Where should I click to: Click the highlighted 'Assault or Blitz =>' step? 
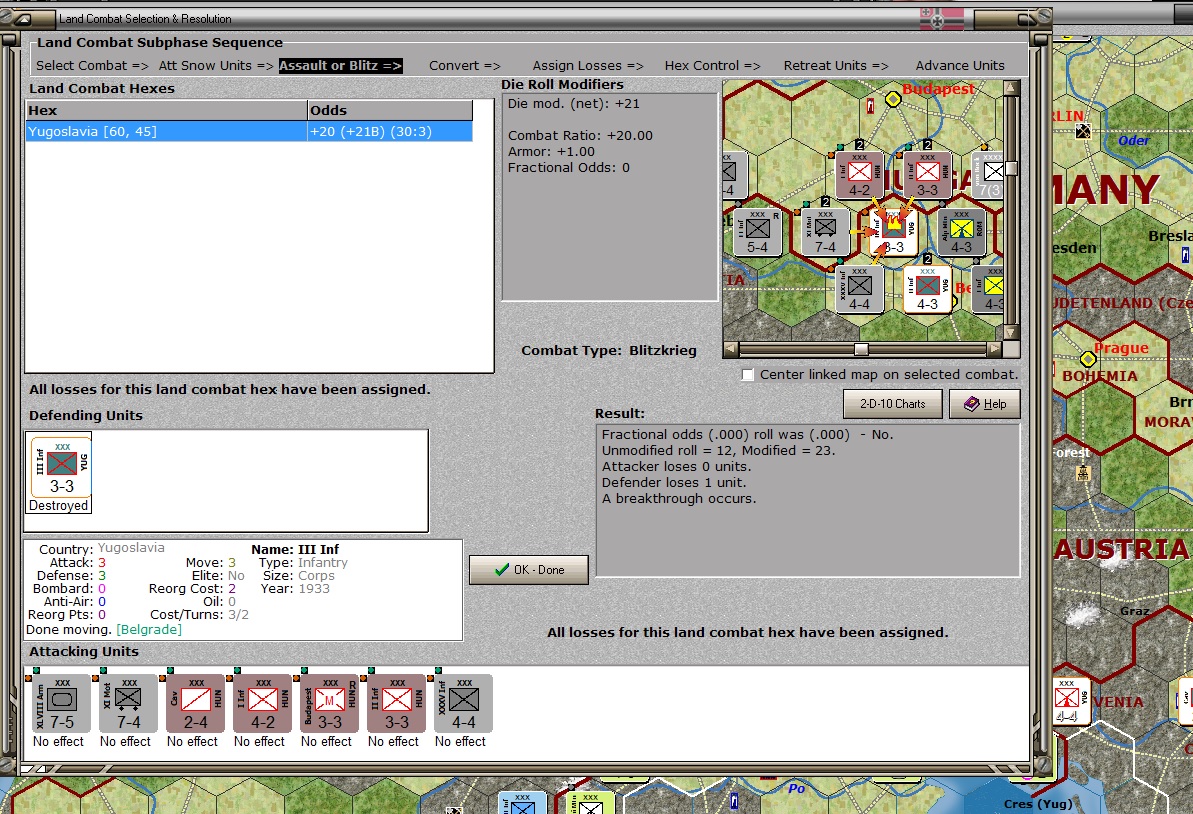point(340,65)
